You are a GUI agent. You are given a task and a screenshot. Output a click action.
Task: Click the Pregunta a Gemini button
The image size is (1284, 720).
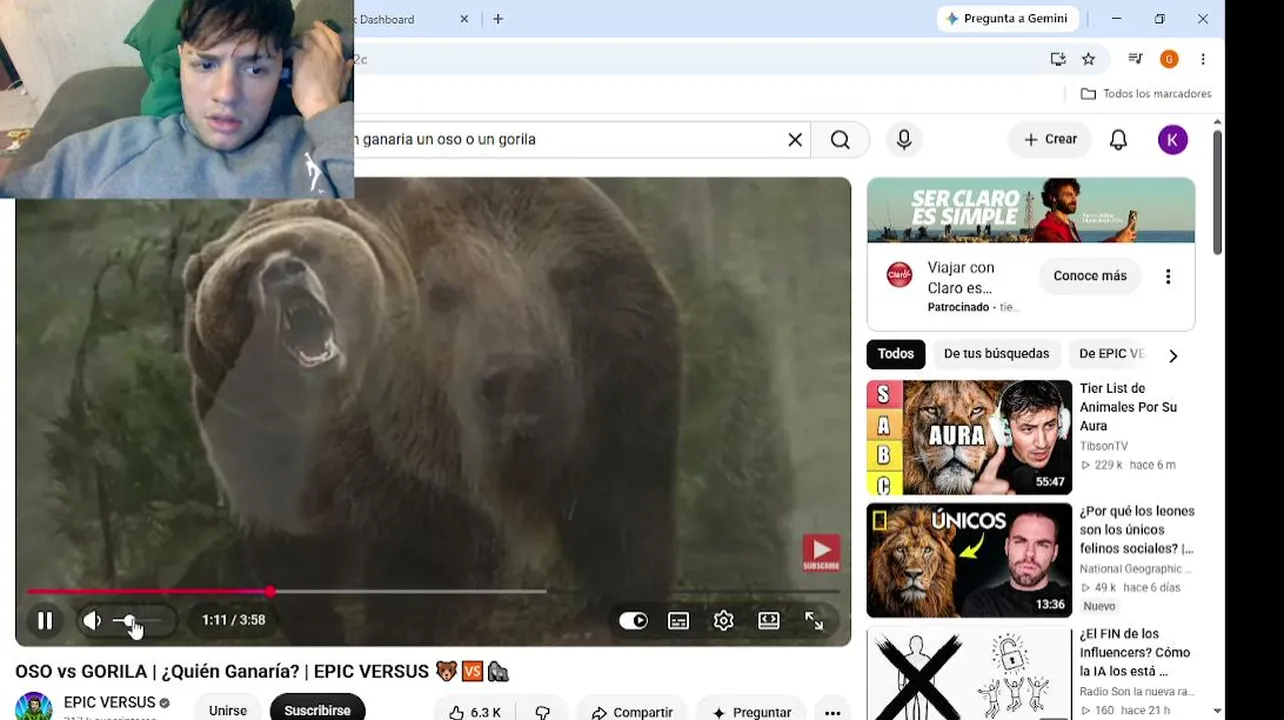coord(1008,19)
